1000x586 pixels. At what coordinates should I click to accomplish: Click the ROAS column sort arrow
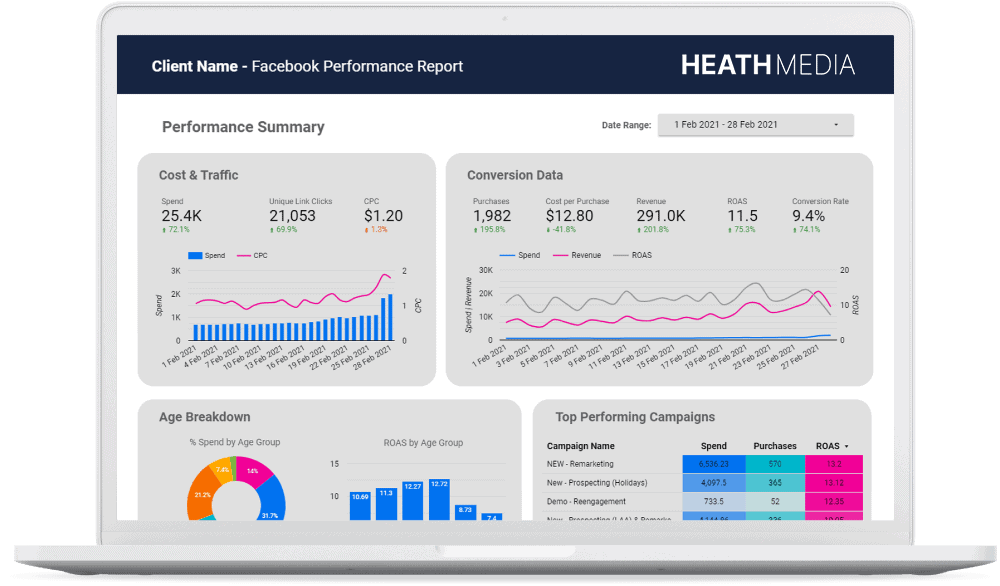pyautogui.click(x=847, y=446)
